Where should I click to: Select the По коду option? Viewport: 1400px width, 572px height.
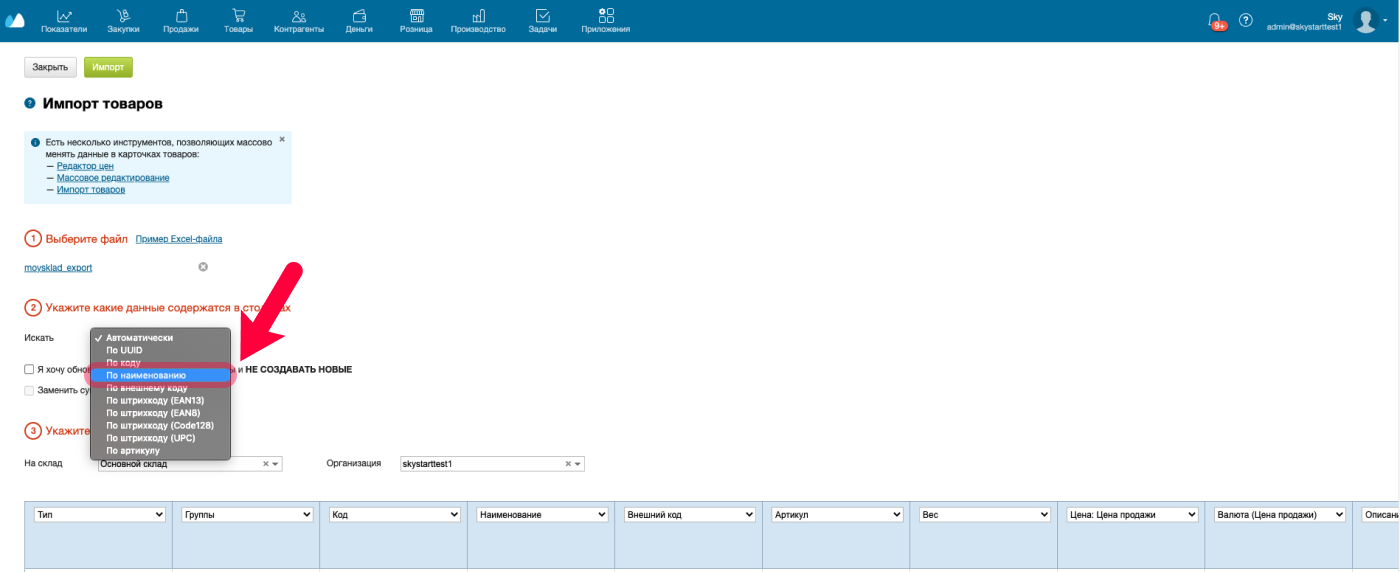pyautogui.click(x=161, y=363)
